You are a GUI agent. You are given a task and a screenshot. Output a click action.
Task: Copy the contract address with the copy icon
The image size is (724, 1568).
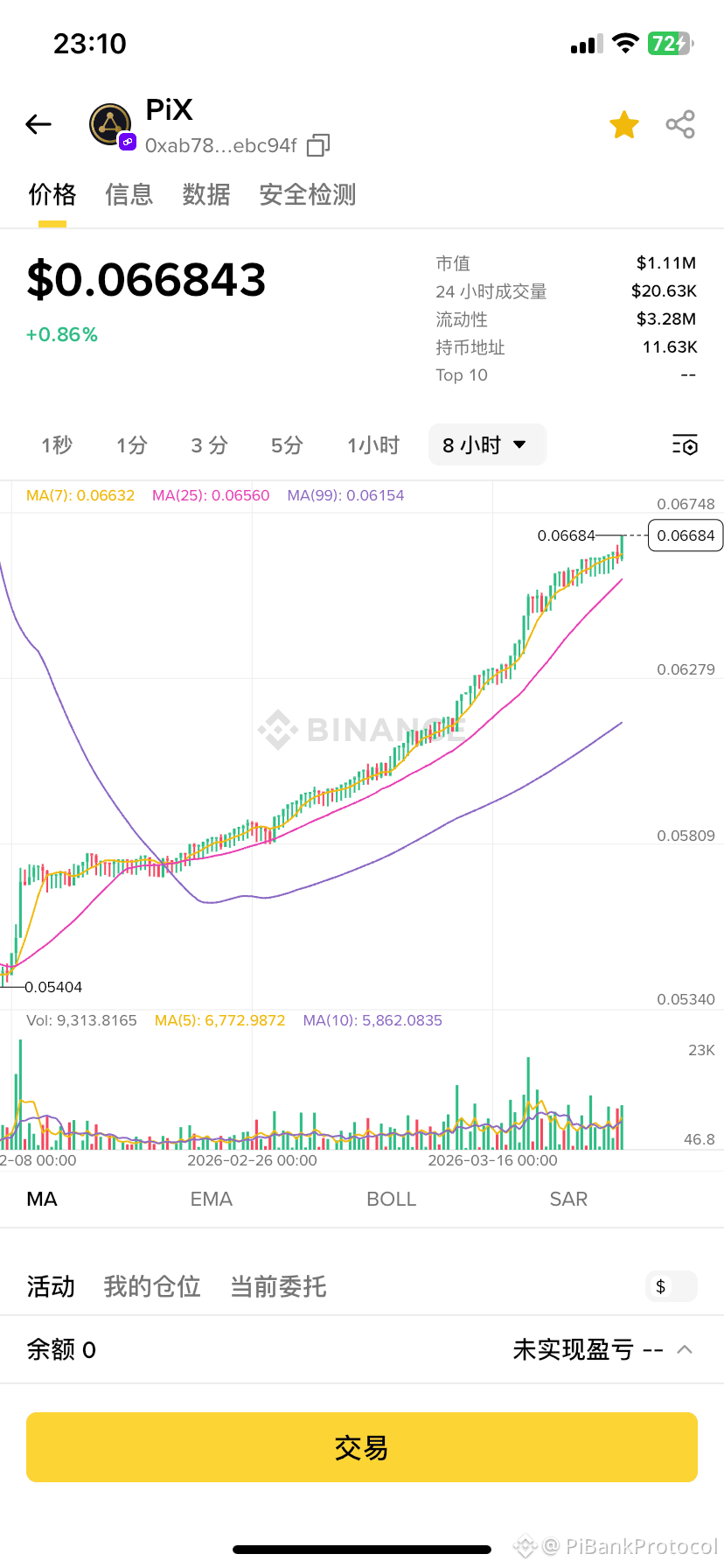(318, 145)
